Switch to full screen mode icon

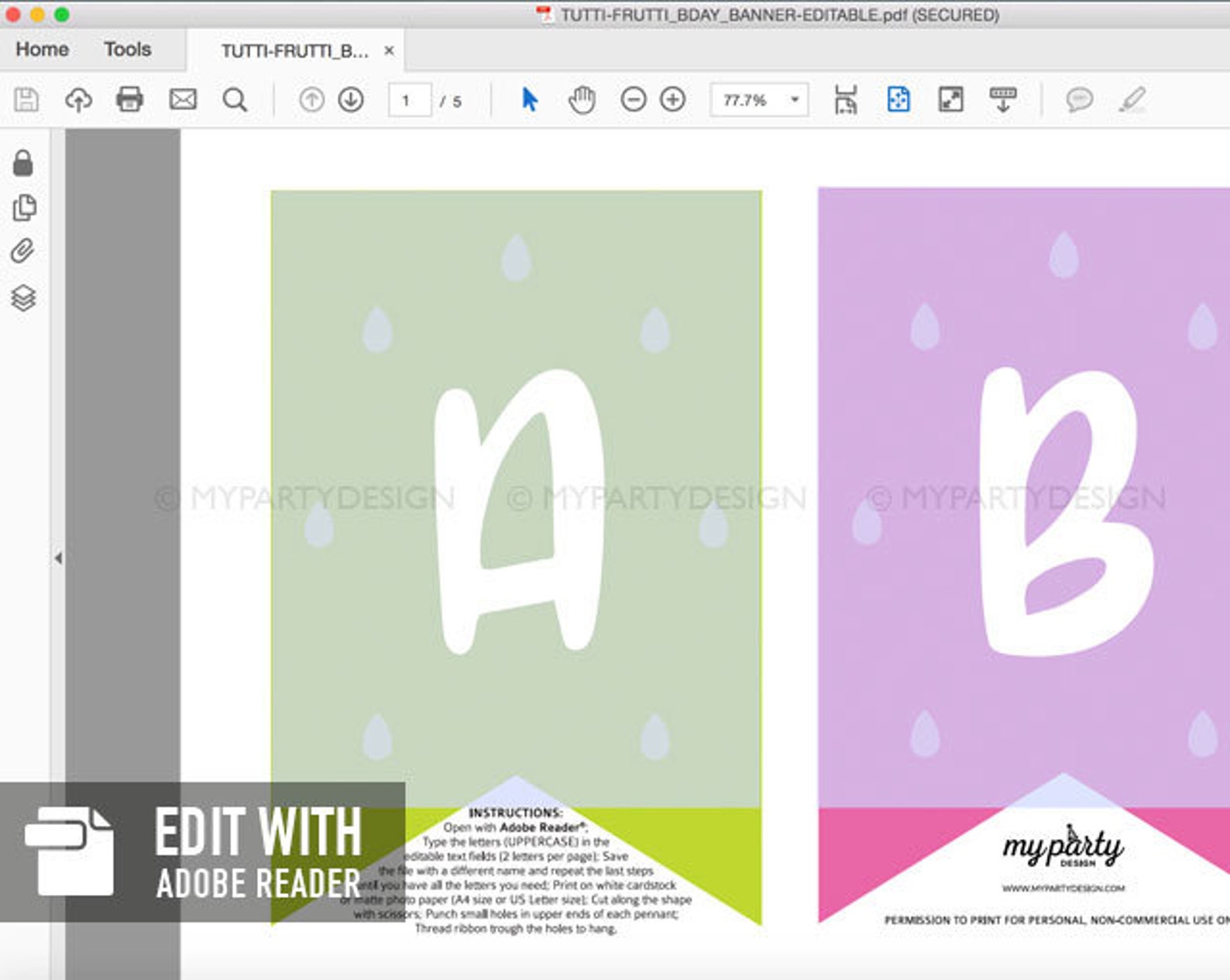click(950, 99)
